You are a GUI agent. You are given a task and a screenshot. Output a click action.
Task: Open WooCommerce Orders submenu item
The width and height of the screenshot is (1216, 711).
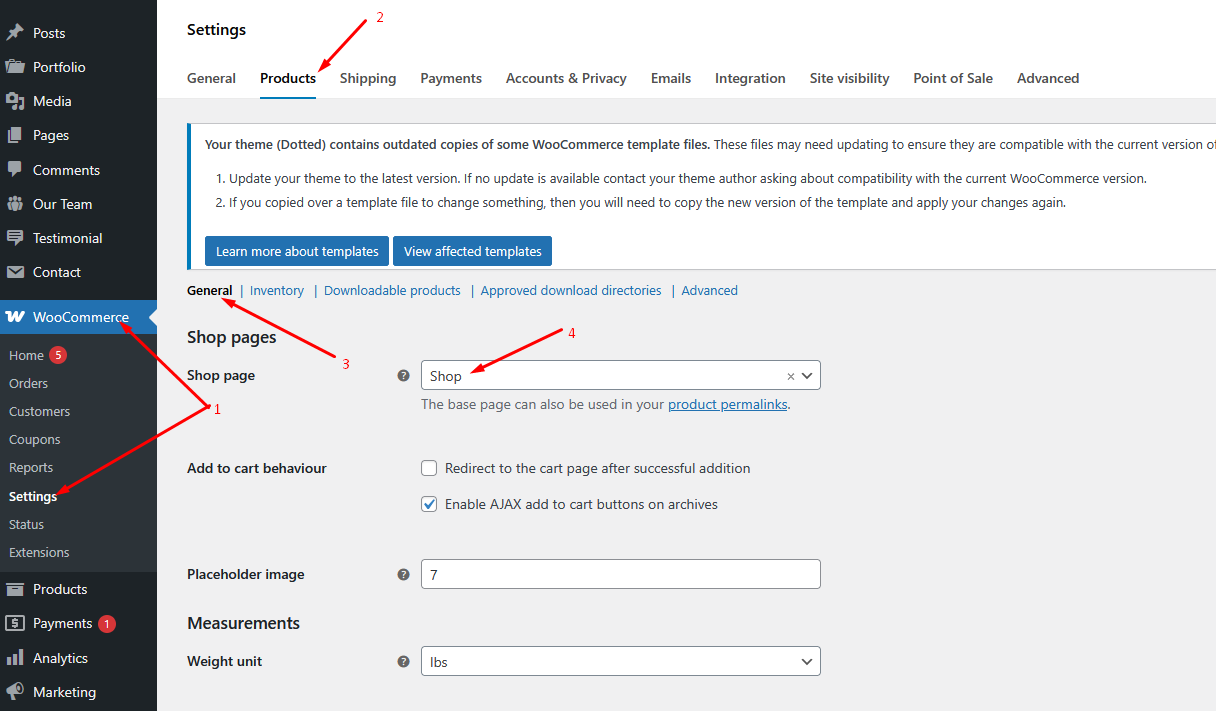tap(29, 383)
